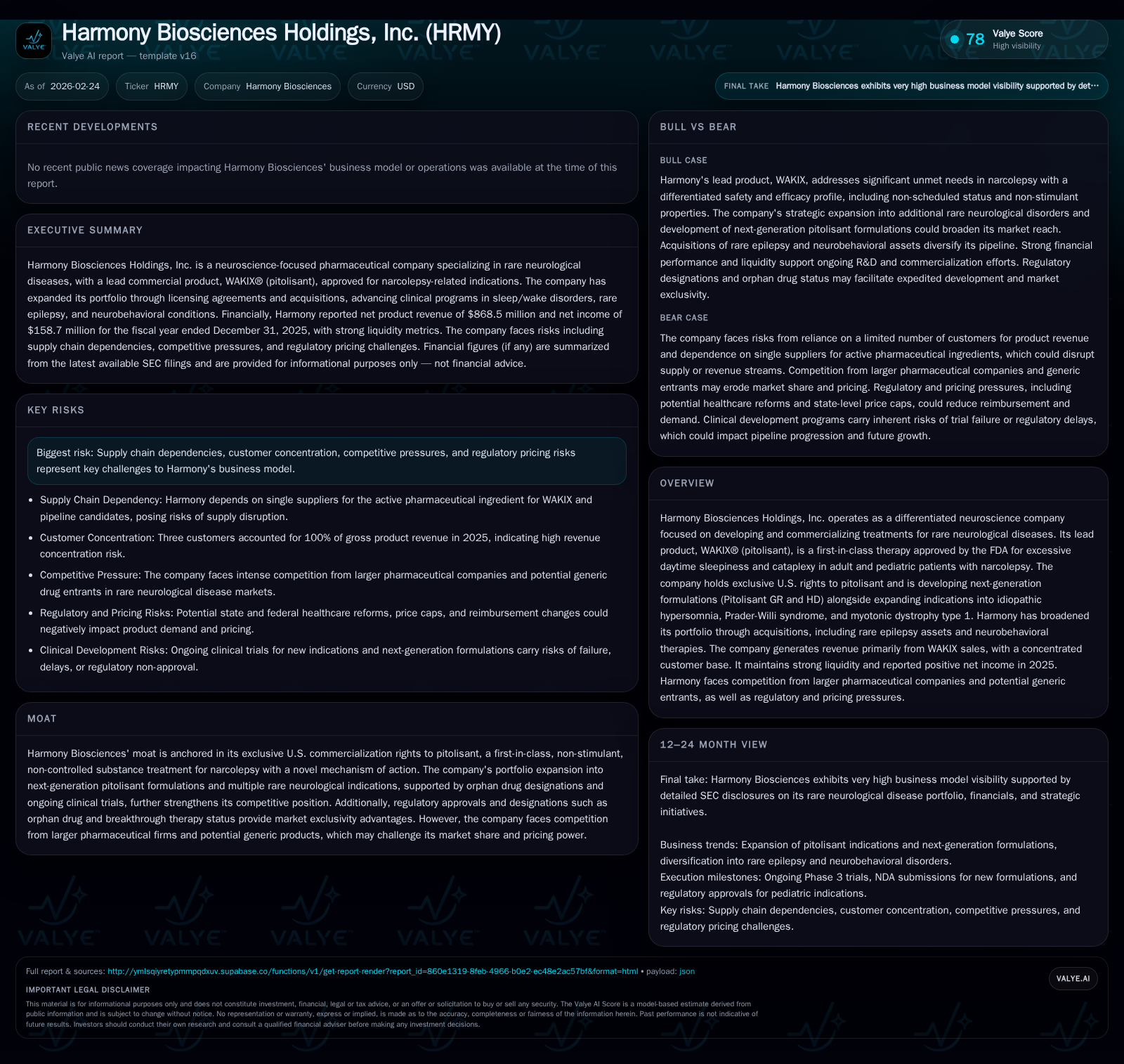
Task: Click the High visibility label
Action: tap(1017, 46)
